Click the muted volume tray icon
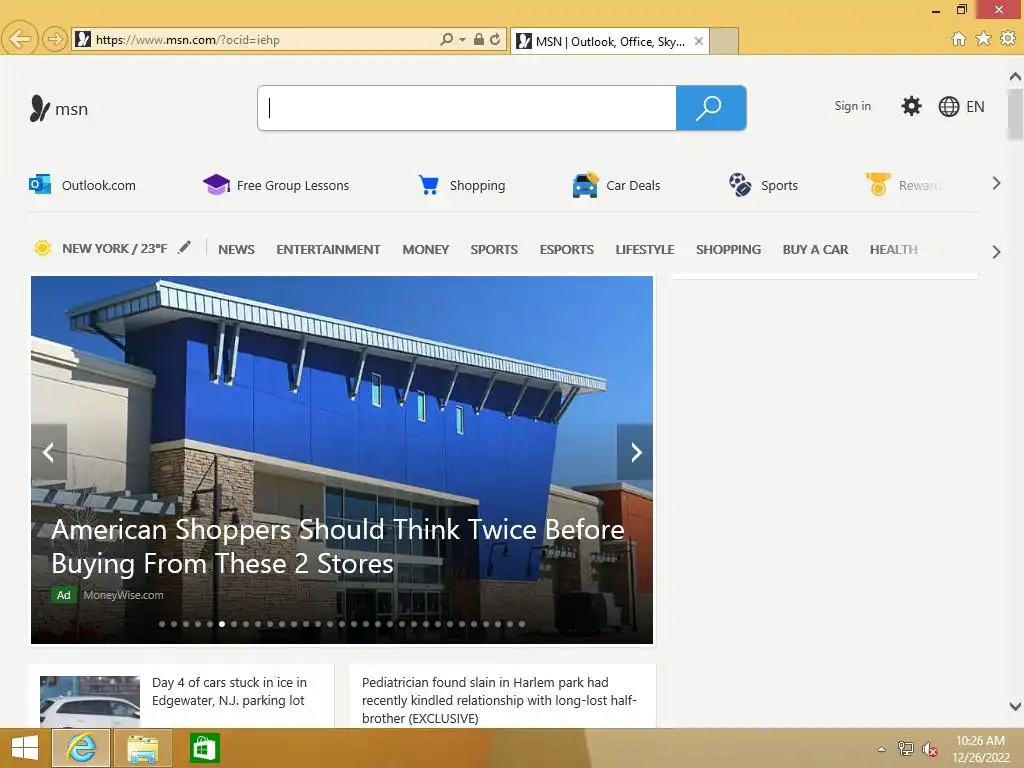The height and width of the screenshot is (768, 1024). point(930,749)
